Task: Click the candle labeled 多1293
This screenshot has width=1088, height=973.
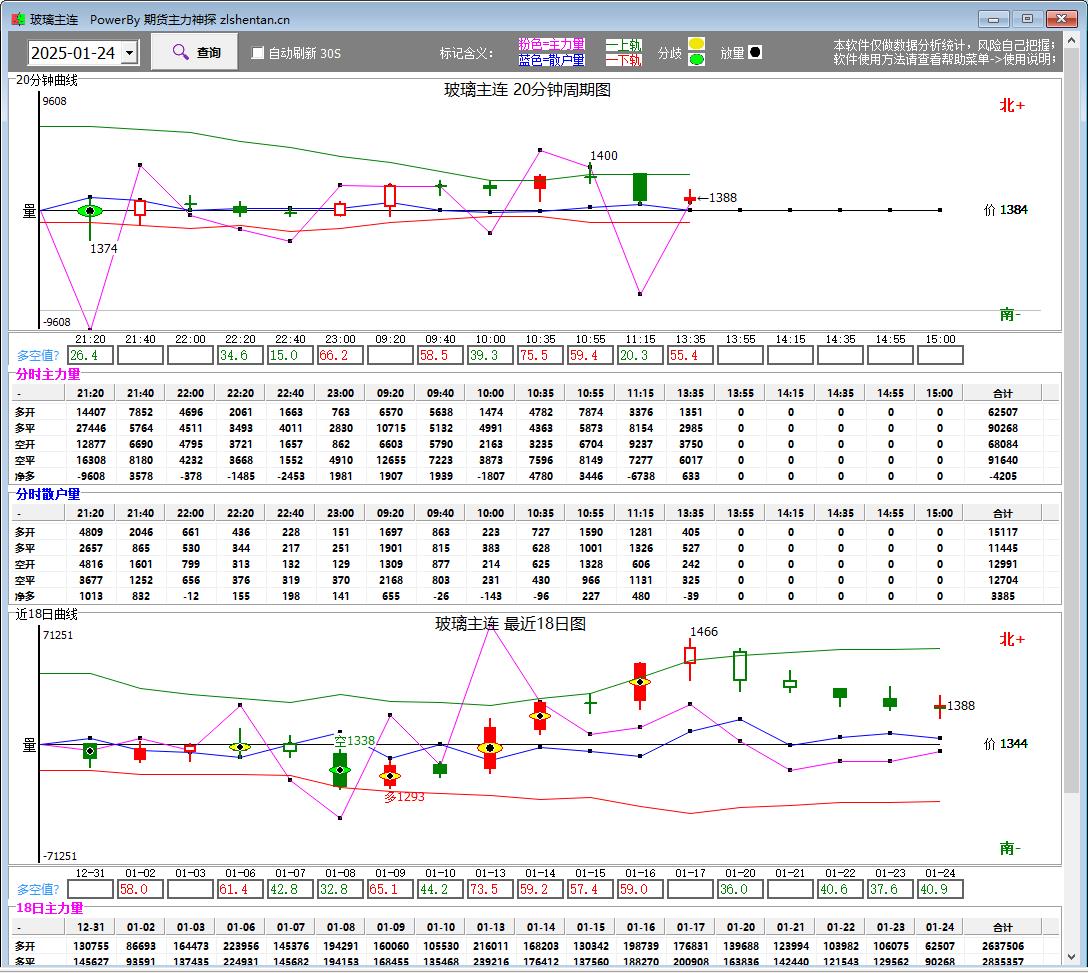Action: [x=390, y=775]
